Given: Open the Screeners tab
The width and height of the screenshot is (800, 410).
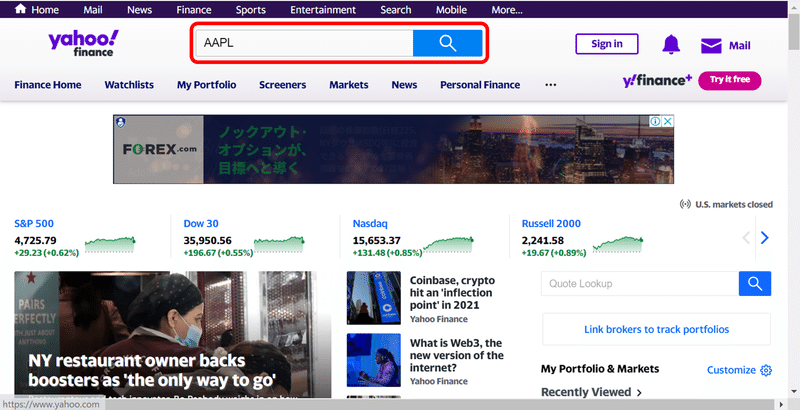Looking at the screenshot, I should [283, 85].
